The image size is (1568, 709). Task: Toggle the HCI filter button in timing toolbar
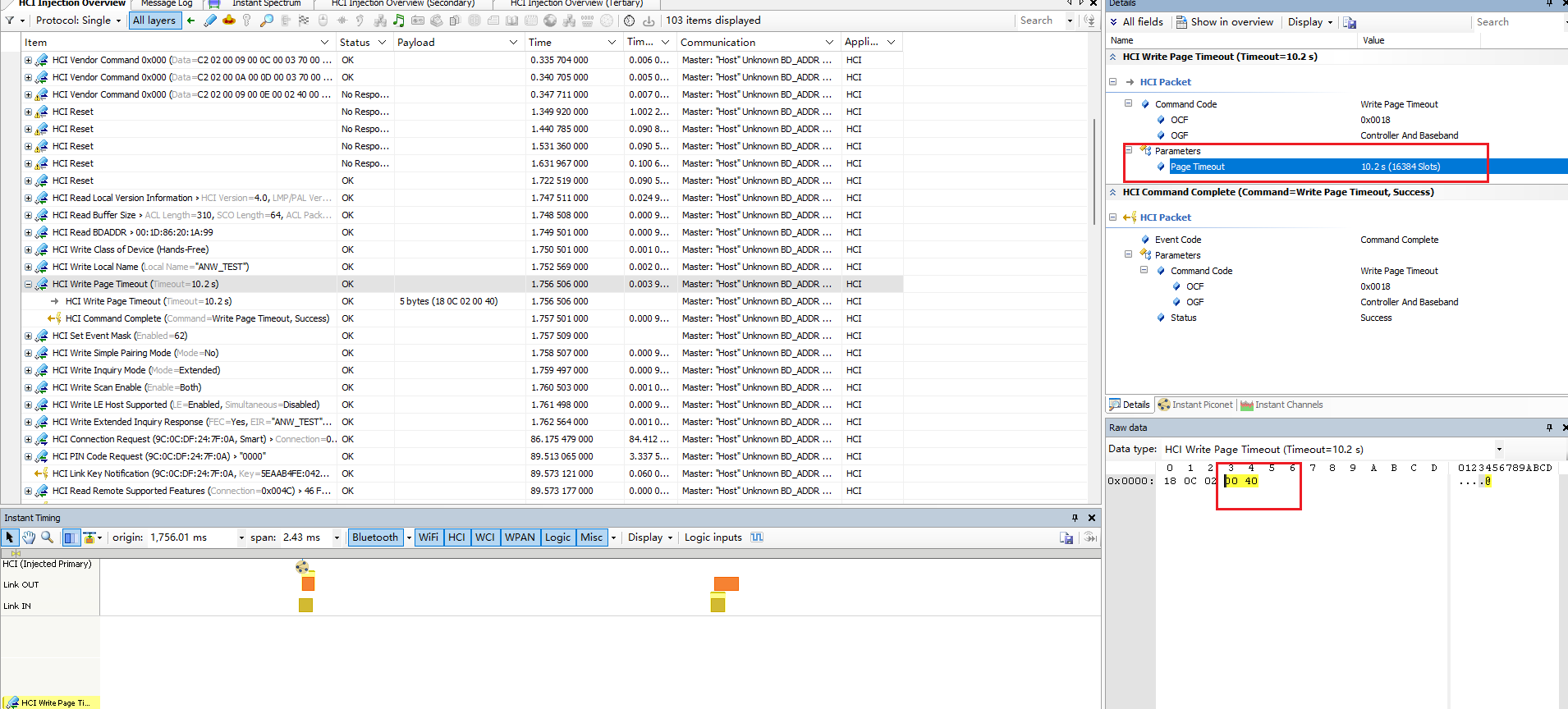coord(456,537)
